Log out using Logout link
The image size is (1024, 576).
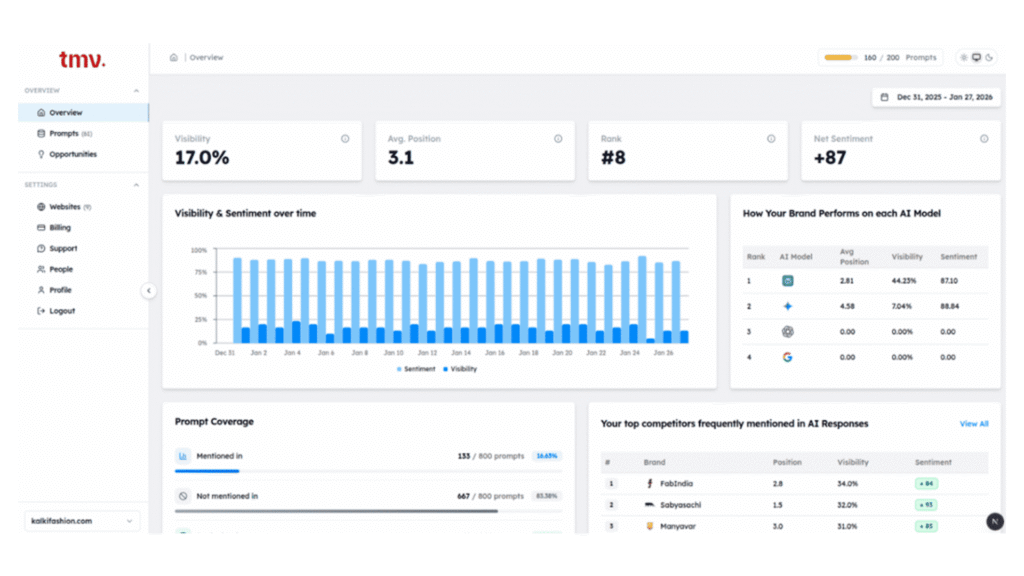click(x=83, y=311)
